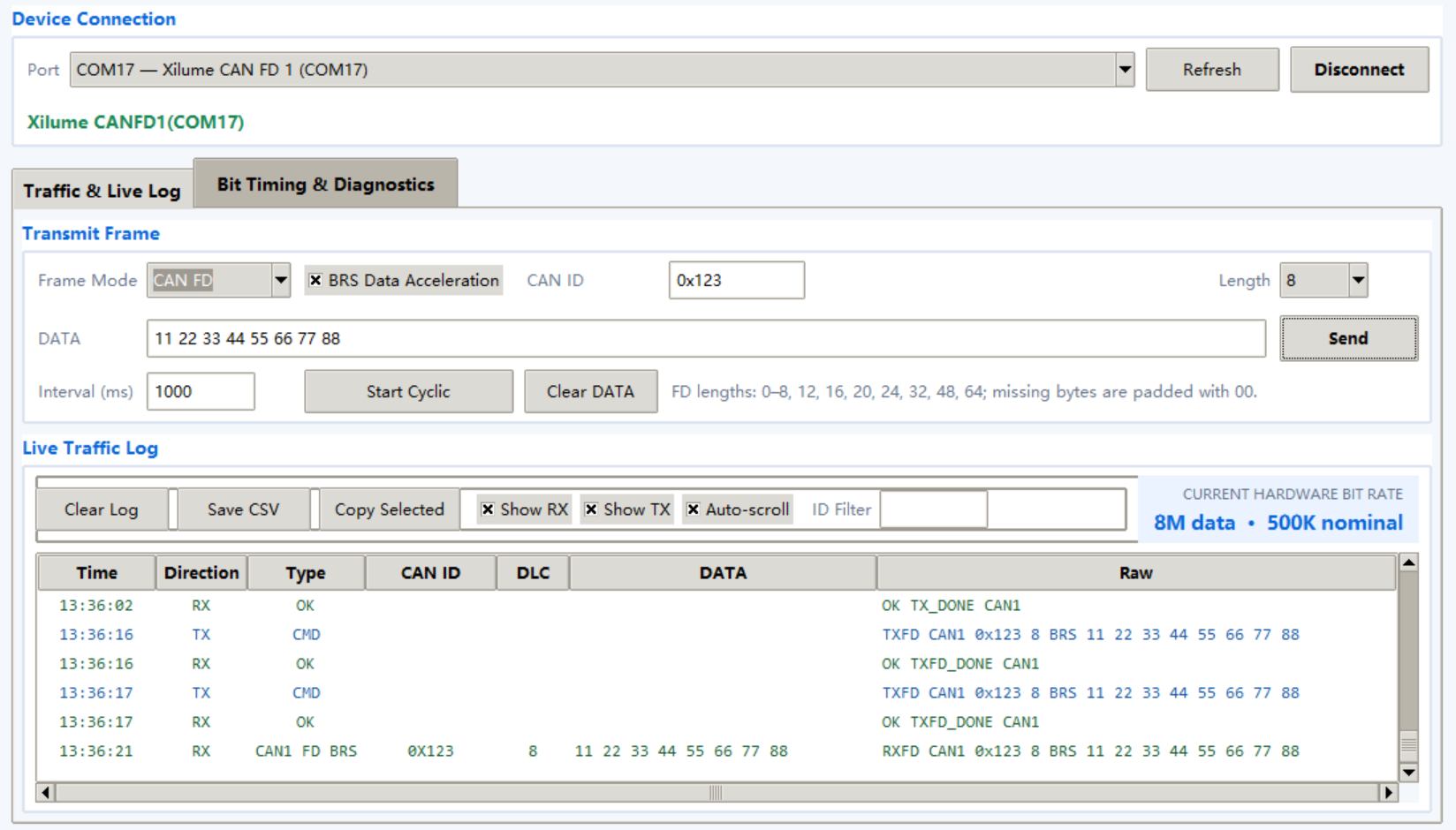This screenshot has height=830, width=1456.
Task: Click the DLC value 8 cell in the 0X123 row
Action: coord(533,751)
